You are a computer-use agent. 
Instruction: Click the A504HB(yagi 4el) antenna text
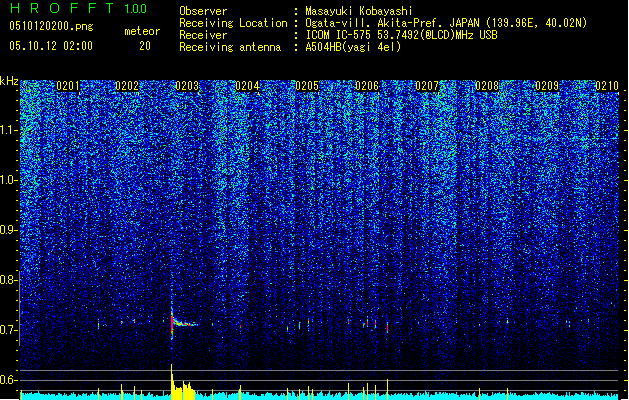pos(353,47)
